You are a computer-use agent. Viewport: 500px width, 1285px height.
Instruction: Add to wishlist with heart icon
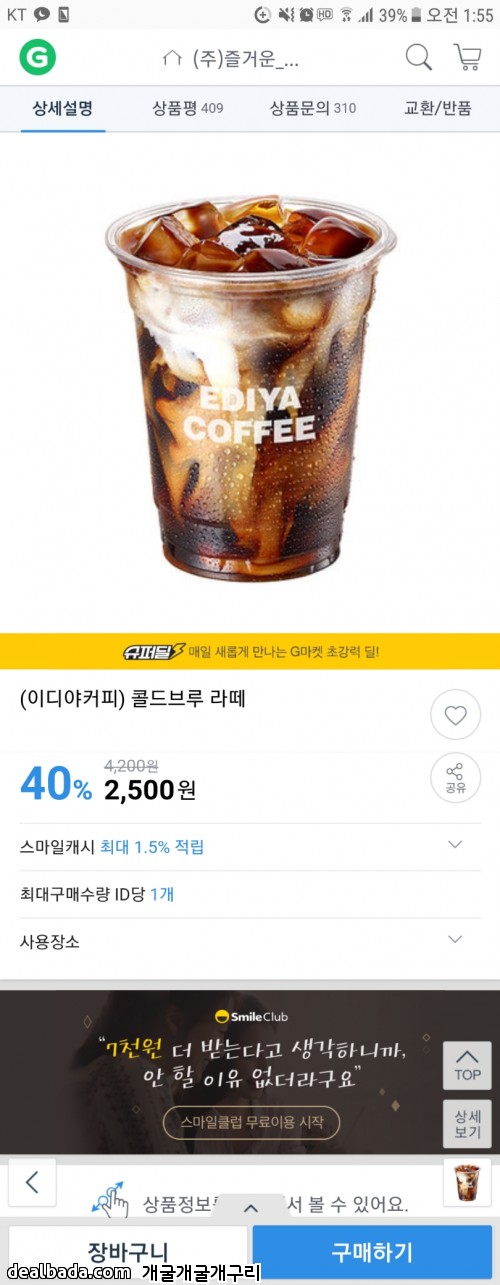point(455,716)
